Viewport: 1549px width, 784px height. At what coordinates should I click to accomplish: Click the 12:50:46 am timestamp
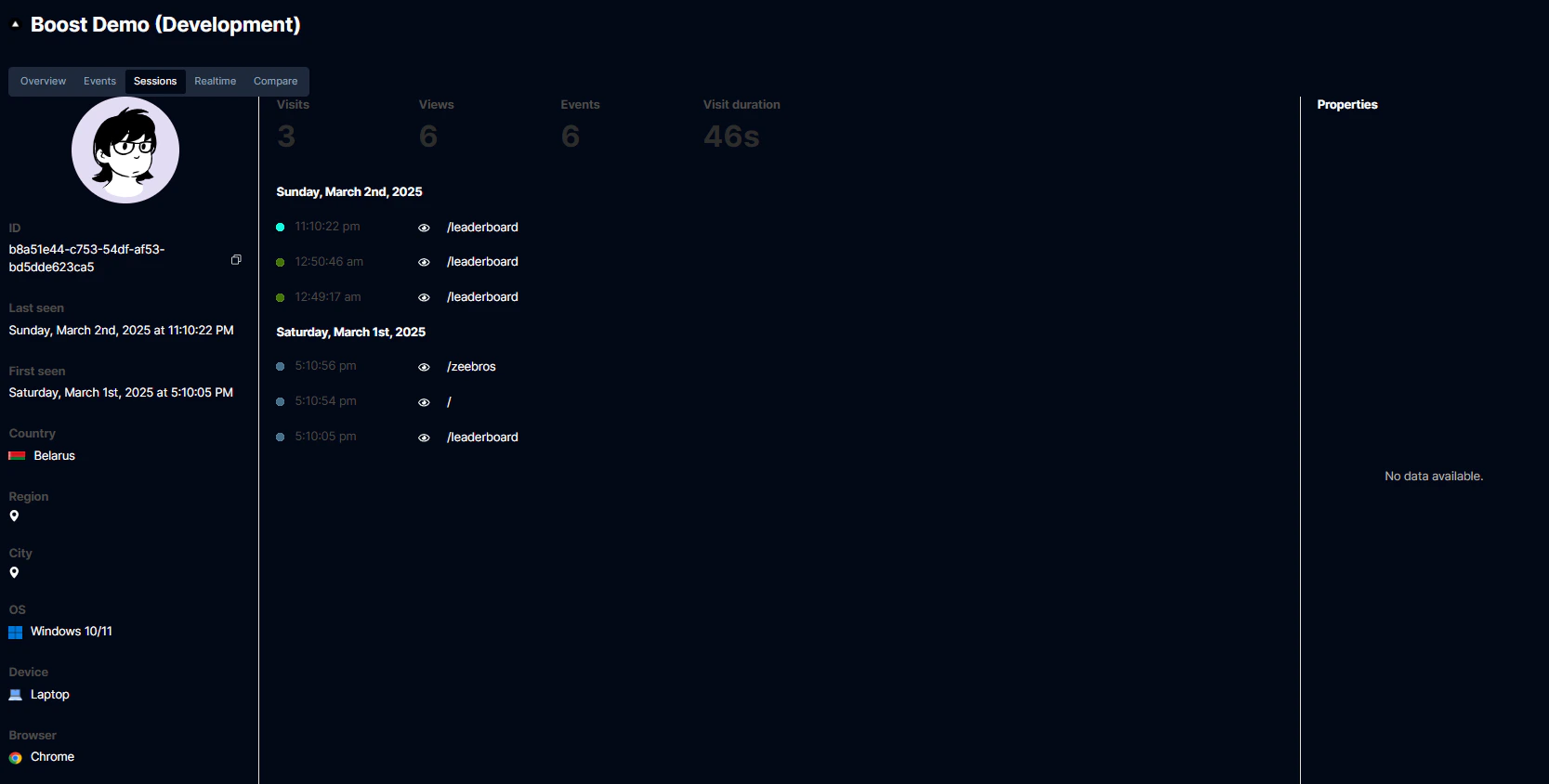[x=329, y=262]
